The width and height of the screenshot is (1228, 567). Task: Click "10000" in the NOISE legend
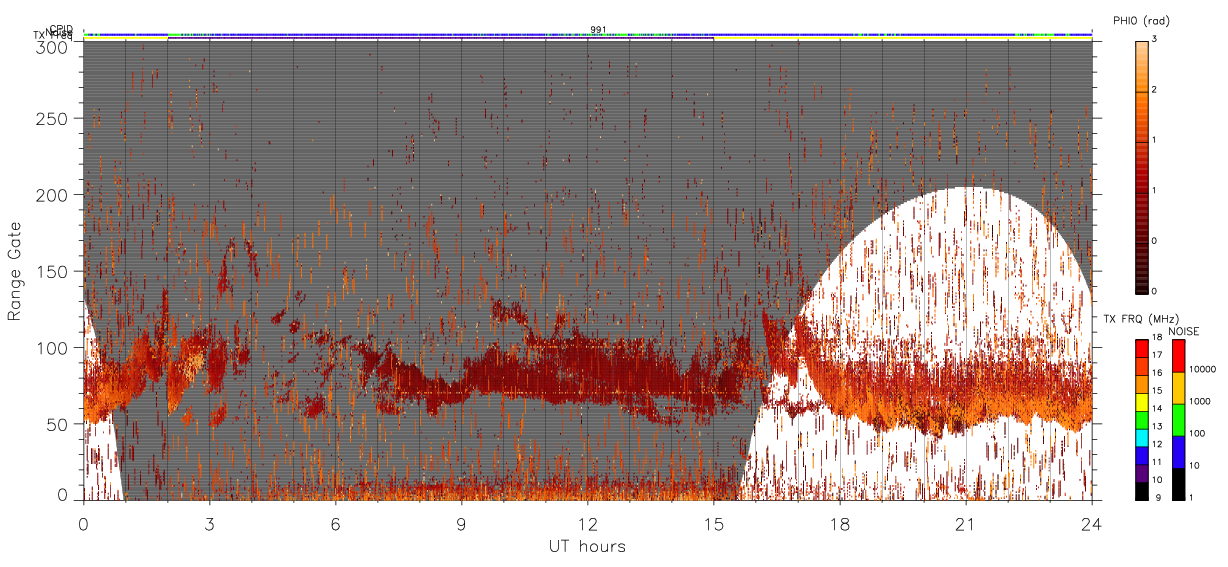point(1202,369)
